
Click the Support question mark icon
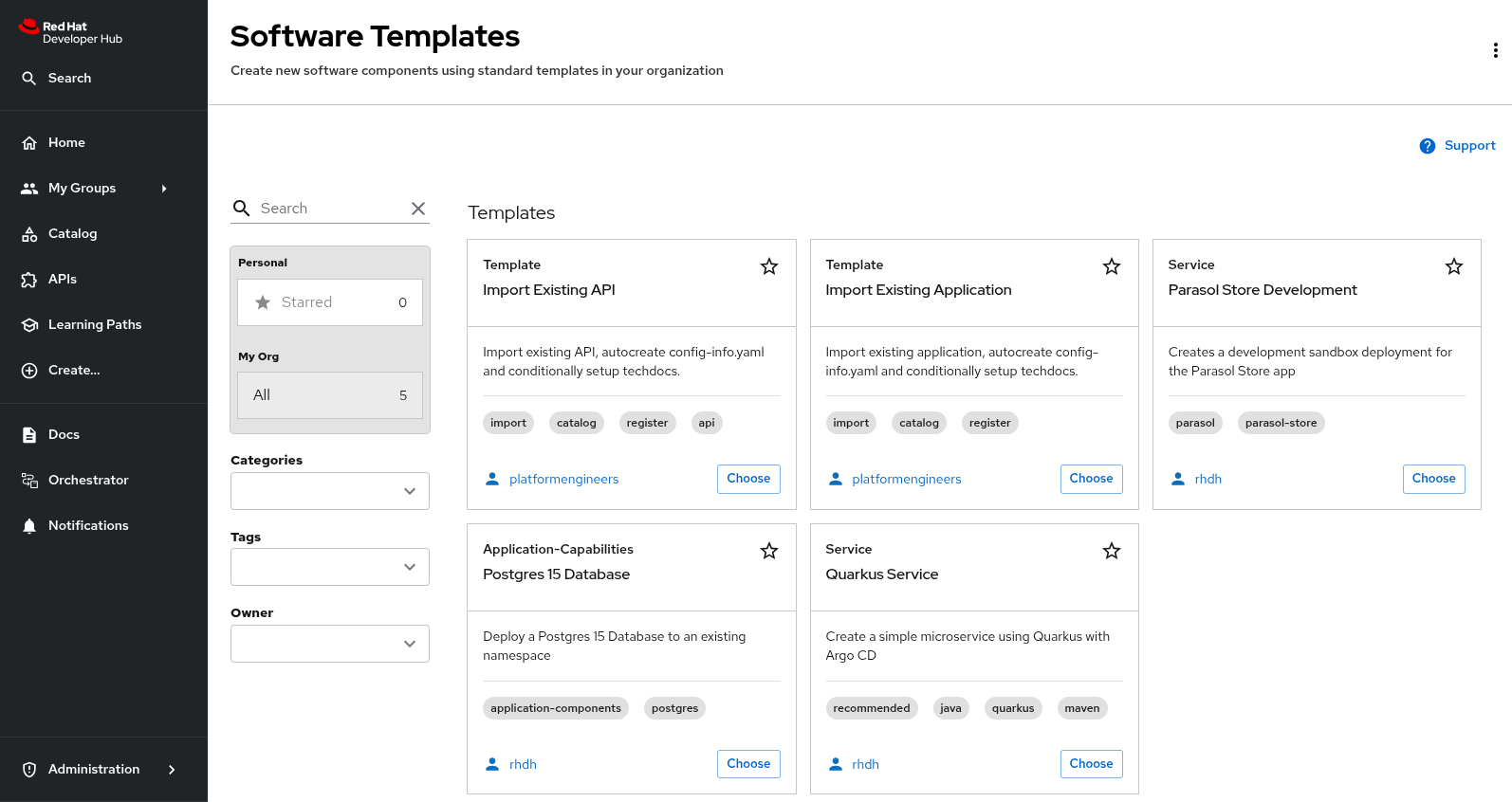tap(1427, 146)
